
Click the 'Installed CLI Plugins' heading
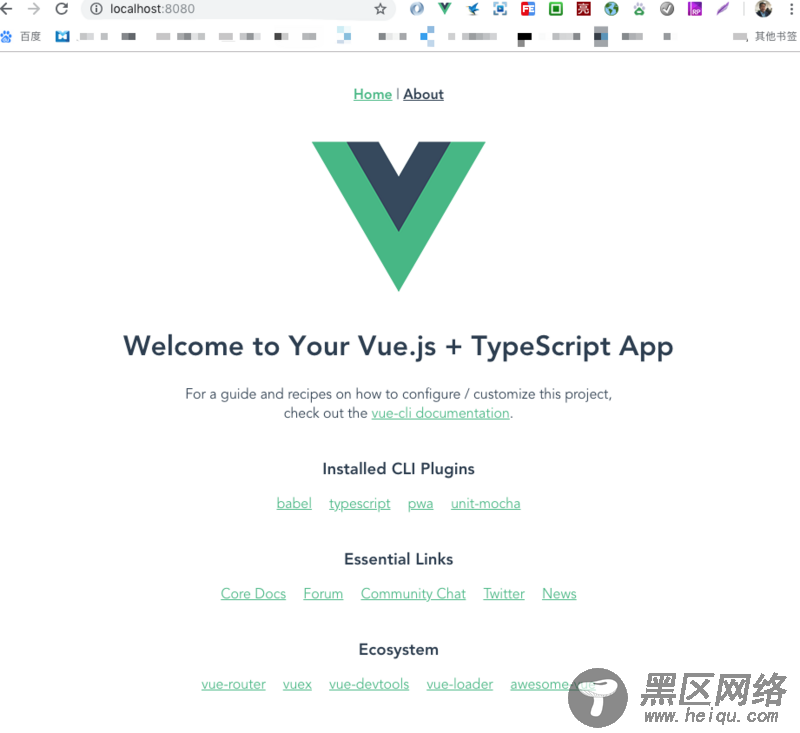tap(398, 469)
